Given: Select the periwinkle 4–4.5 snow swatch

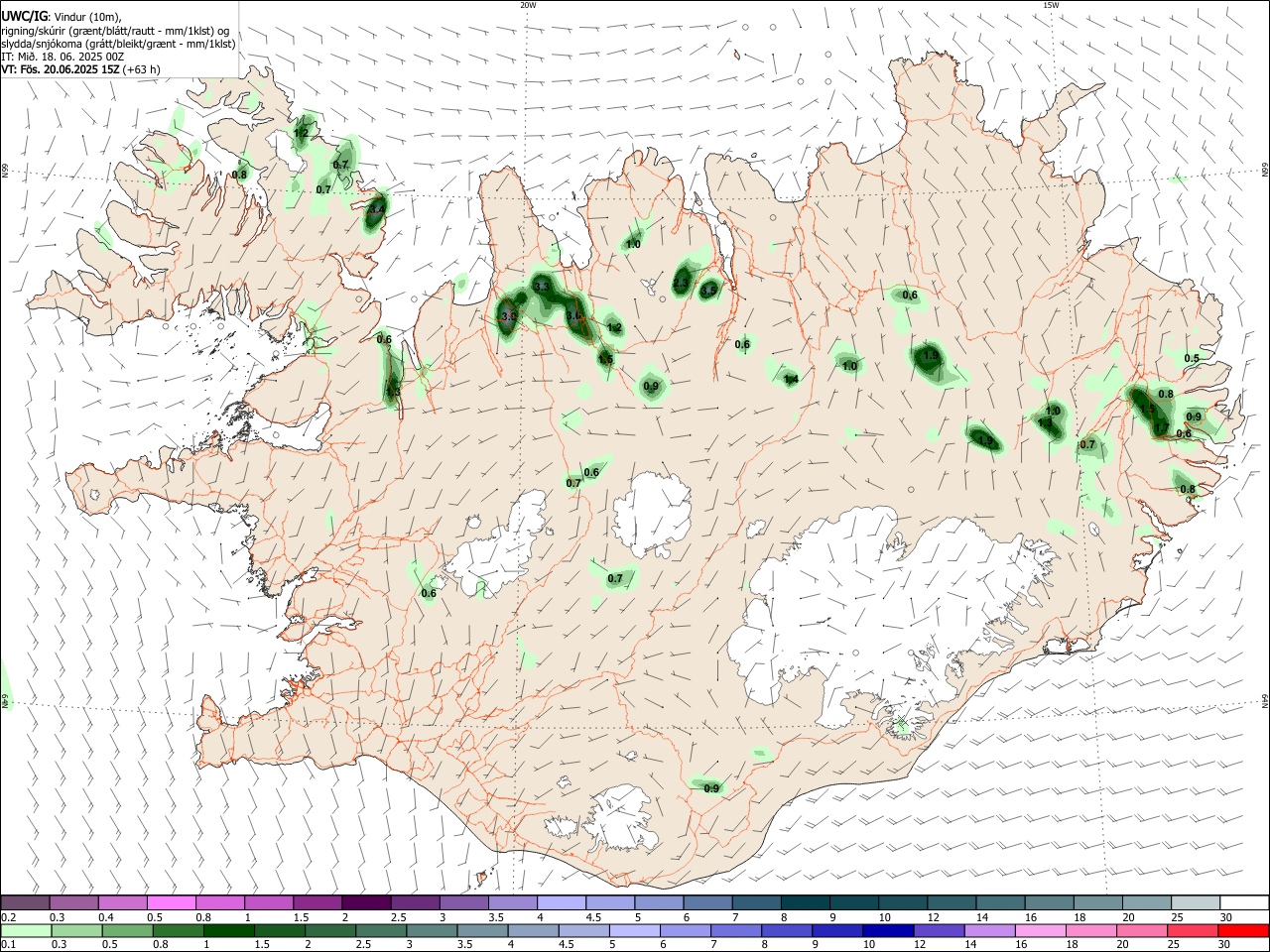Looking at the screenshot, I should coord(561,902).
